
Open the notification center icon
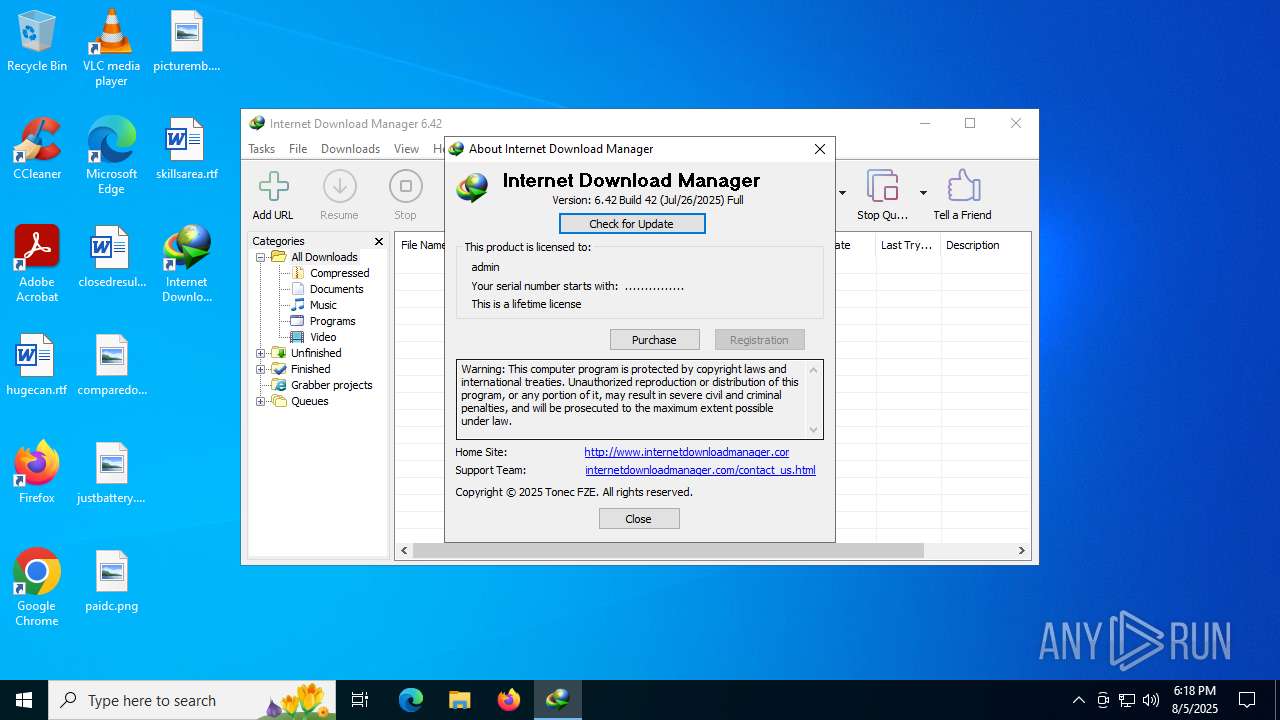pos(1247,700)
